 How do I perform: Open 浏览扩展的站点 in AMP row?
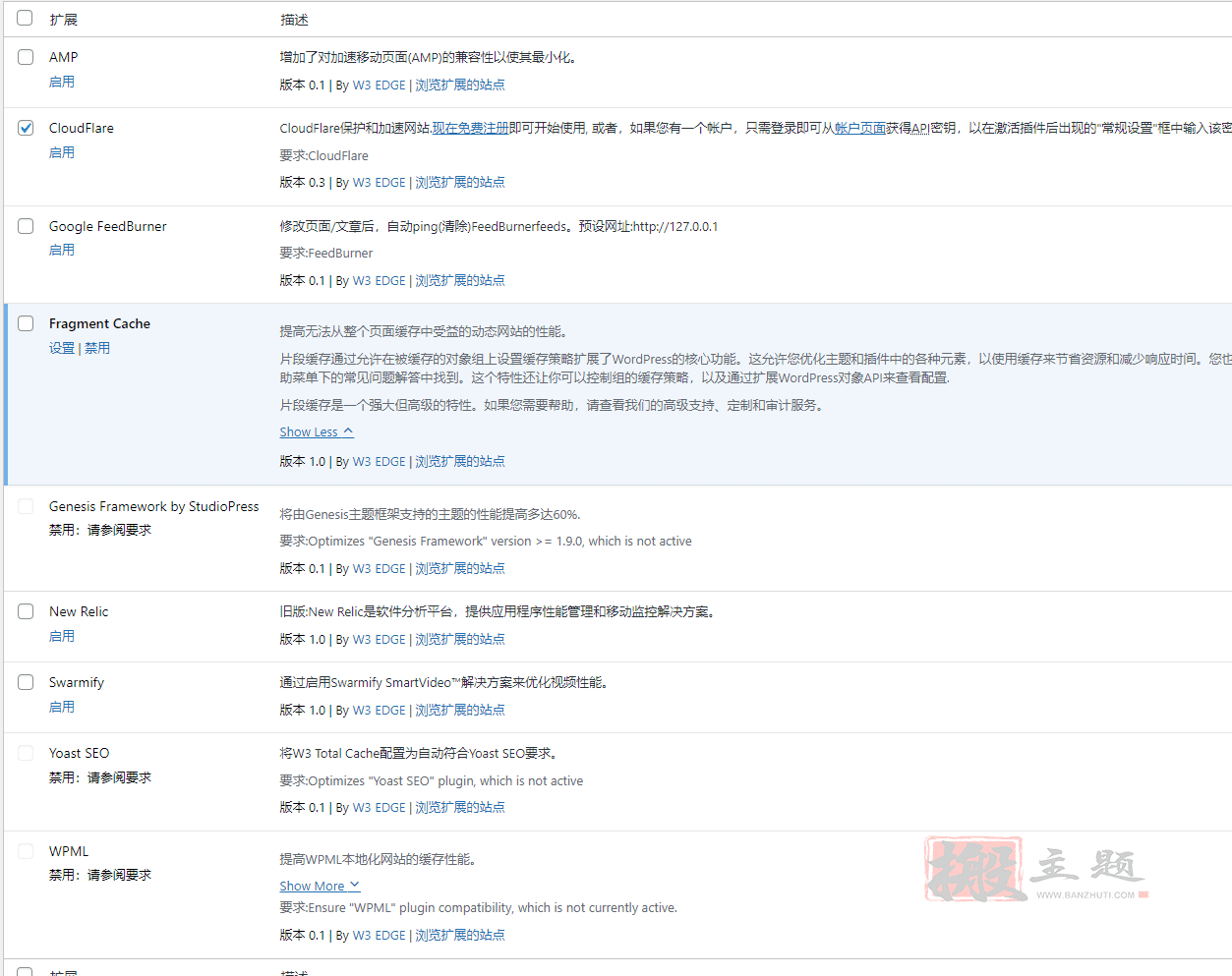[x=460, y=85]
